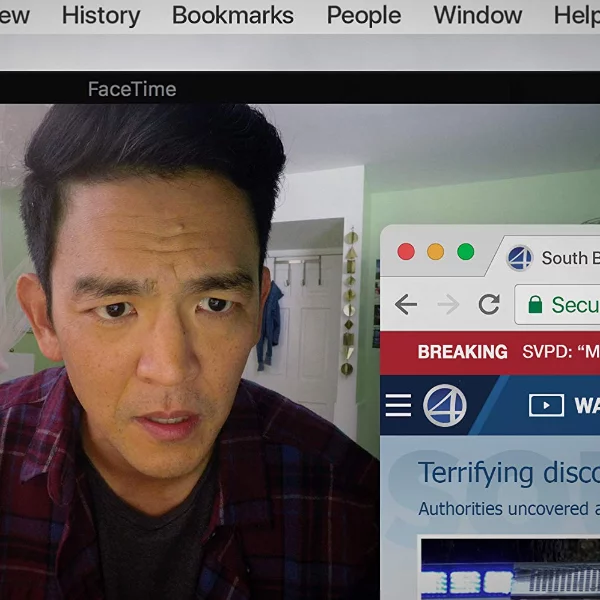Click the green Secure padlock icon
600x600 pixels.
click(x=535, y=305)
